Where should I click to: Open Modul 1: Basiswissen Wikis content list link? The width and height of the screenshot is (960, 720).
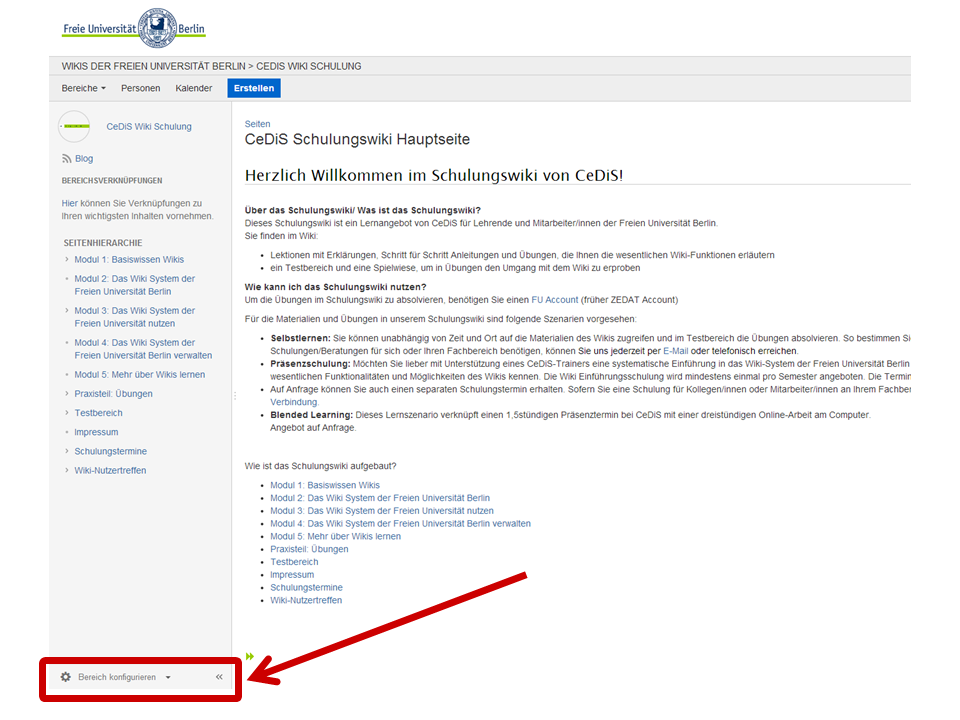click(325, 485)
